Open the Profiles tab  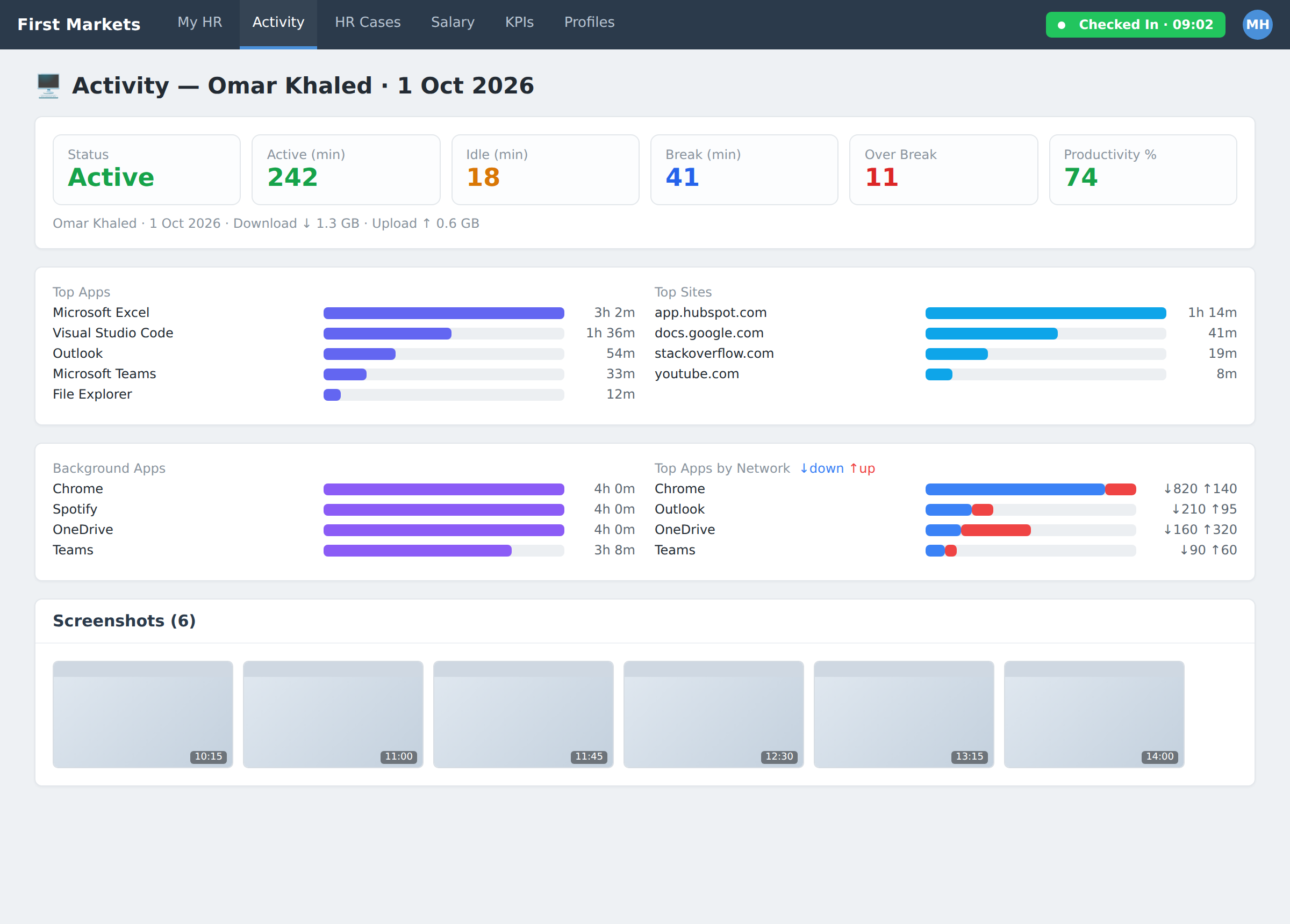pyautogui.click(x=589, y=23)
